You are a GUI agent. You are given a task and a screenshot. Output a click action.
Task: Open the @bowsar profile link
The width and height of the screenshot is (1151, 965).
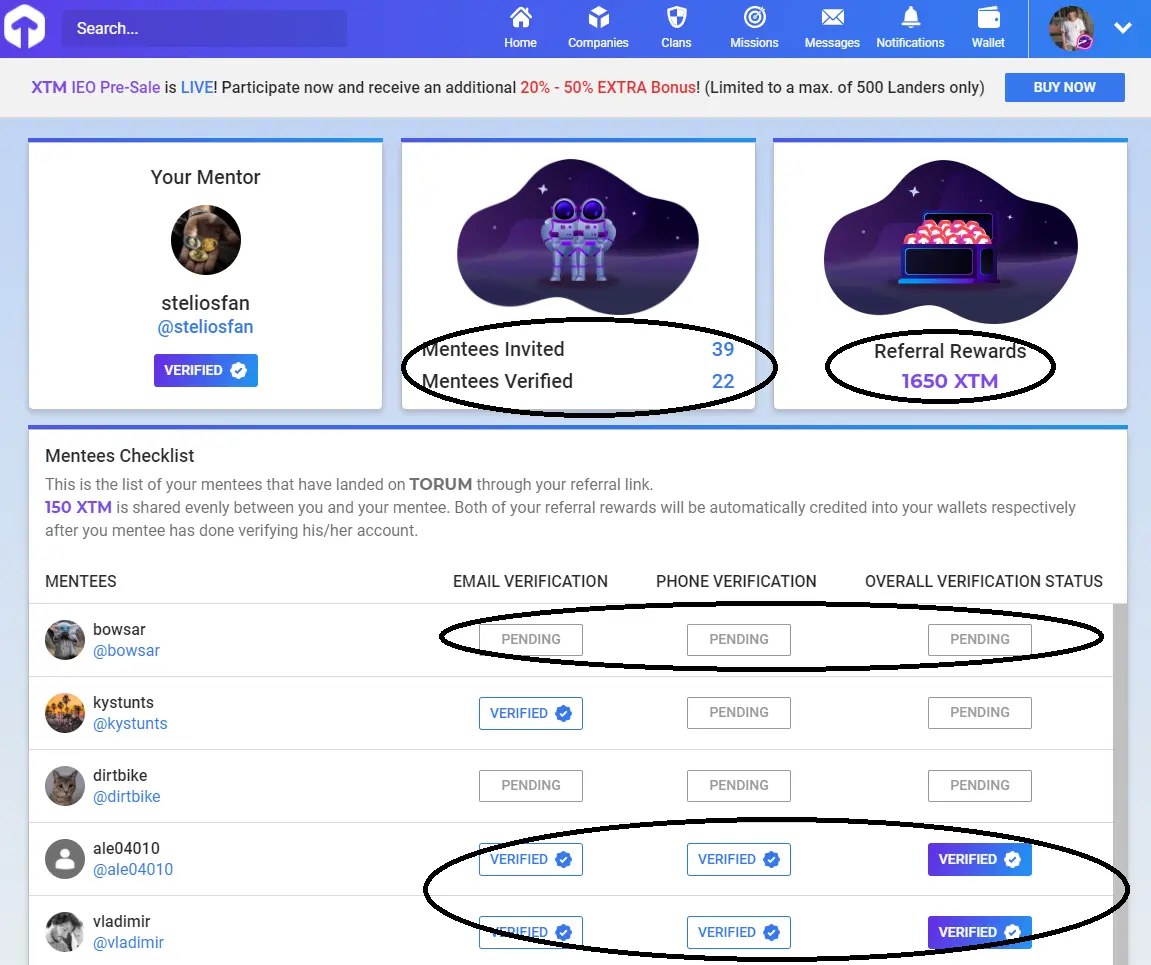coord(126,651)
